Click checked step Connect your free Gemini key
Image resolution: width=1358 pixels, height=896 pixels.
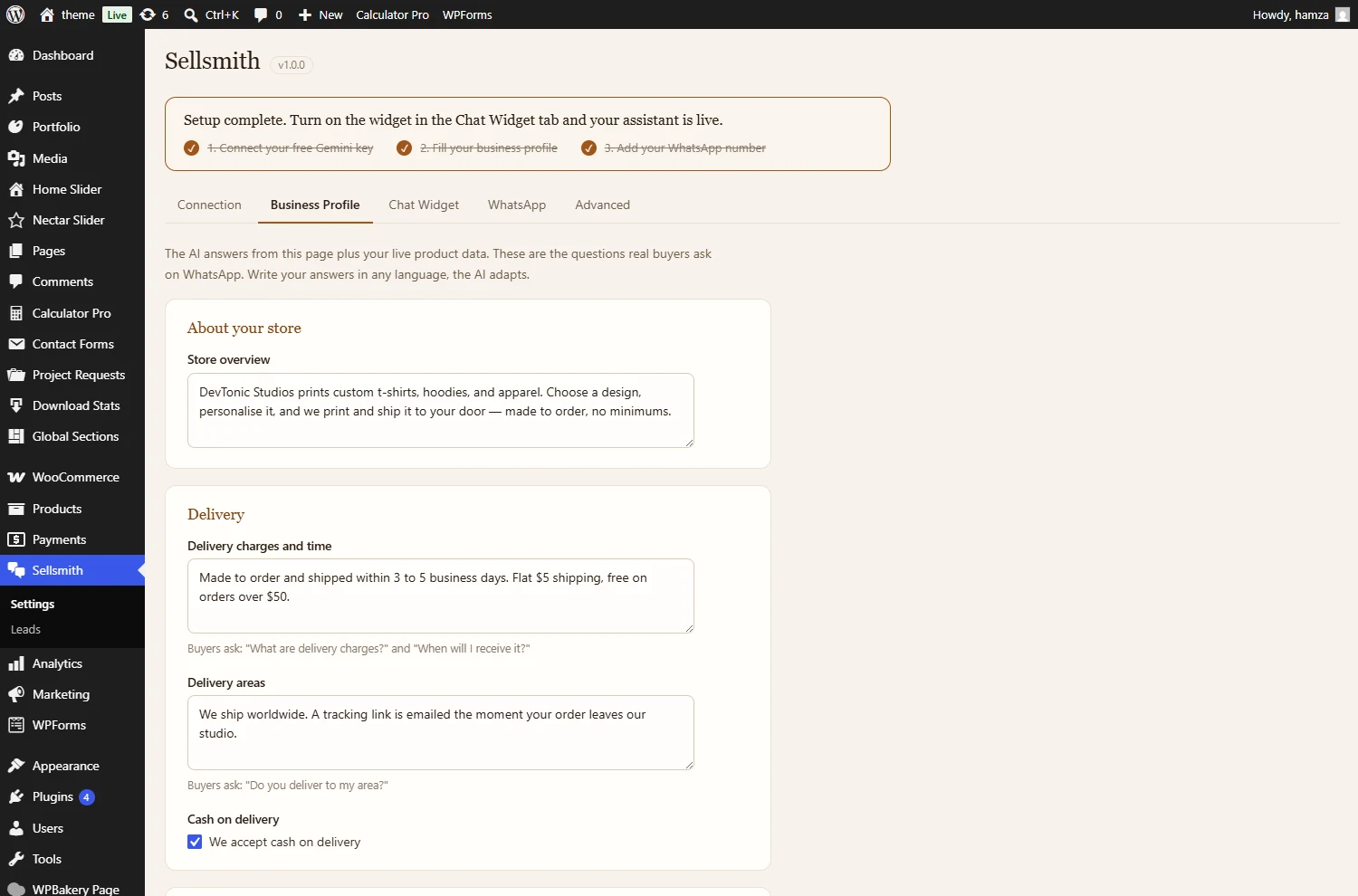tap(279, 148)
